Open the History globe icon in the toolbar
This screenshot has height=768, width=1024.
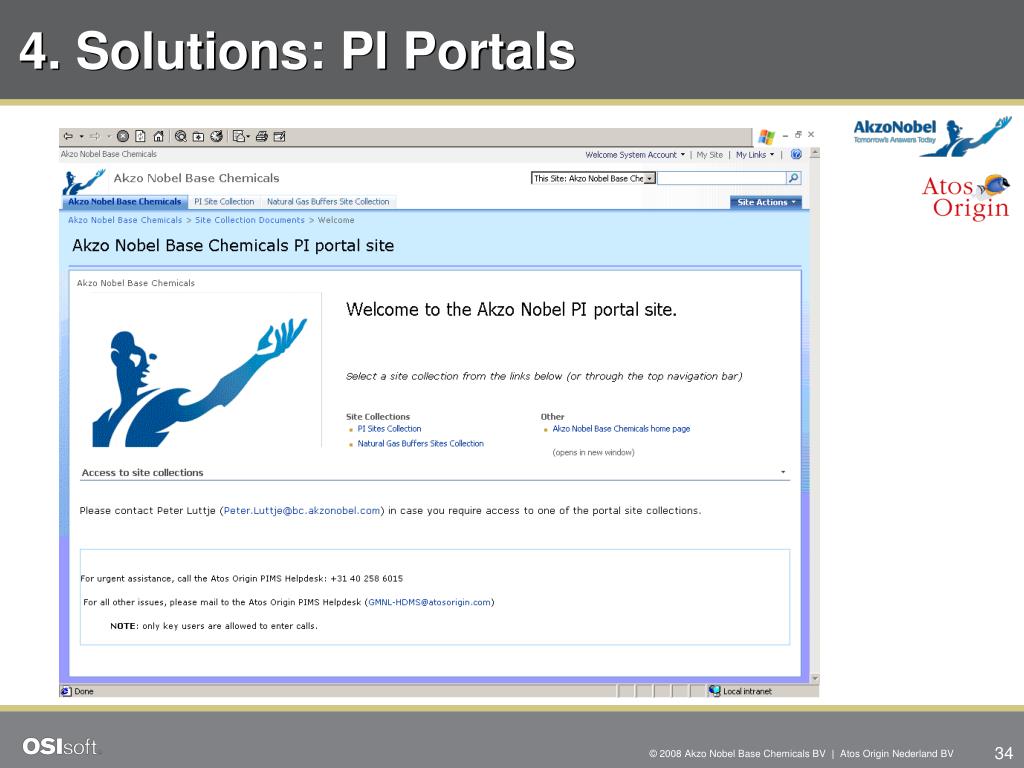(x=216, y=136)
